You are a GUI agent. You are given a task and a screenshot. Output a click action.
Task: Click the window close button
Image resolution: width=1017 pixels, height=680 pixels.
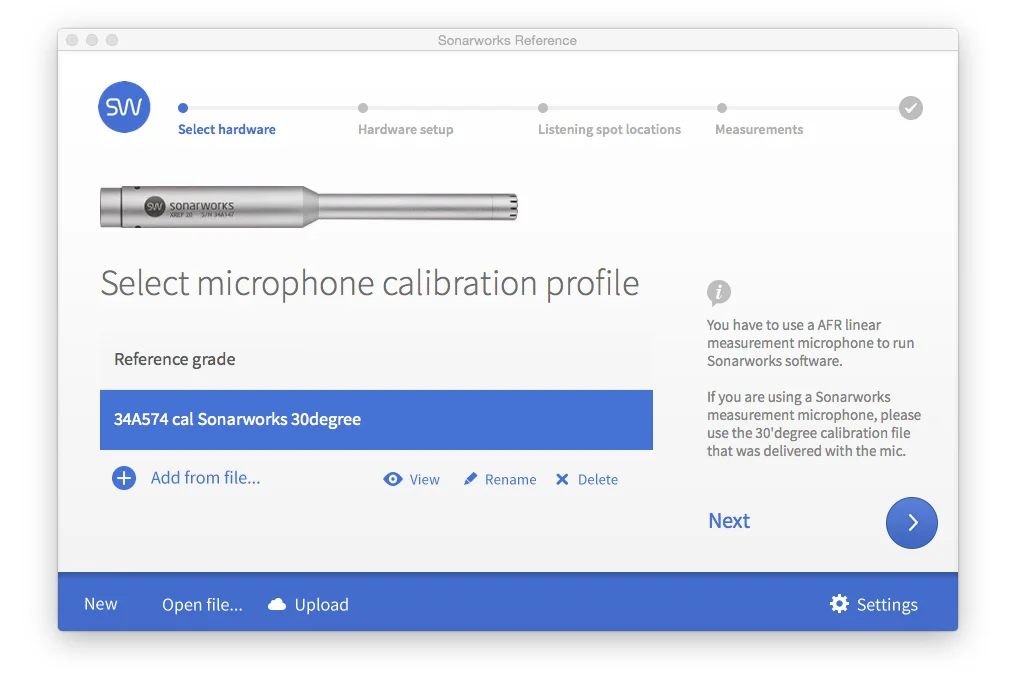tap(72, 40)
